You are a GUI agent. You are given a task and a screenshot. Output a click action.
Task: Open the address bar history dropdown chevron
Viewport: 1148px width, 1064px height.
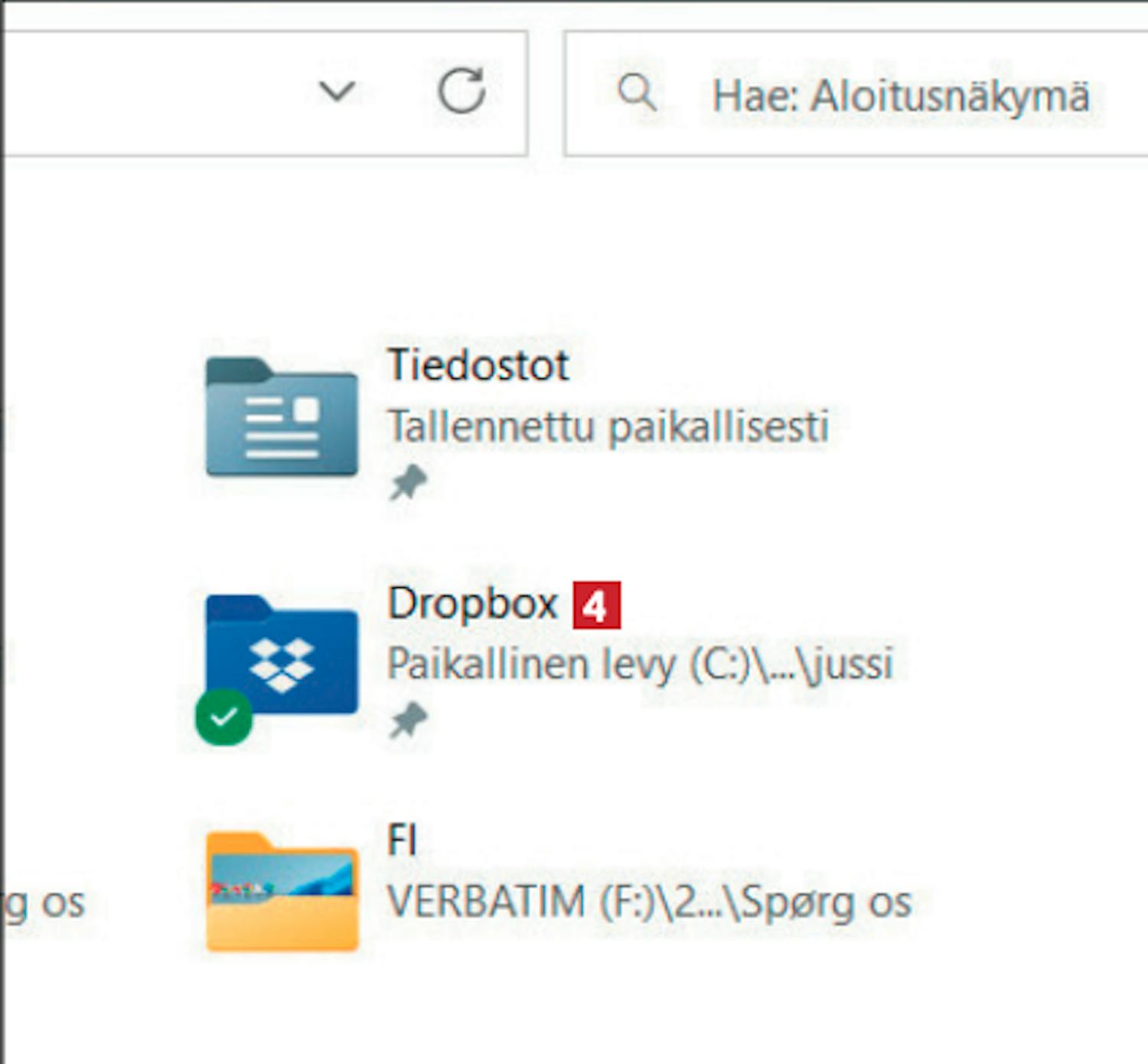pyautogui.click(x=337, y=92)
